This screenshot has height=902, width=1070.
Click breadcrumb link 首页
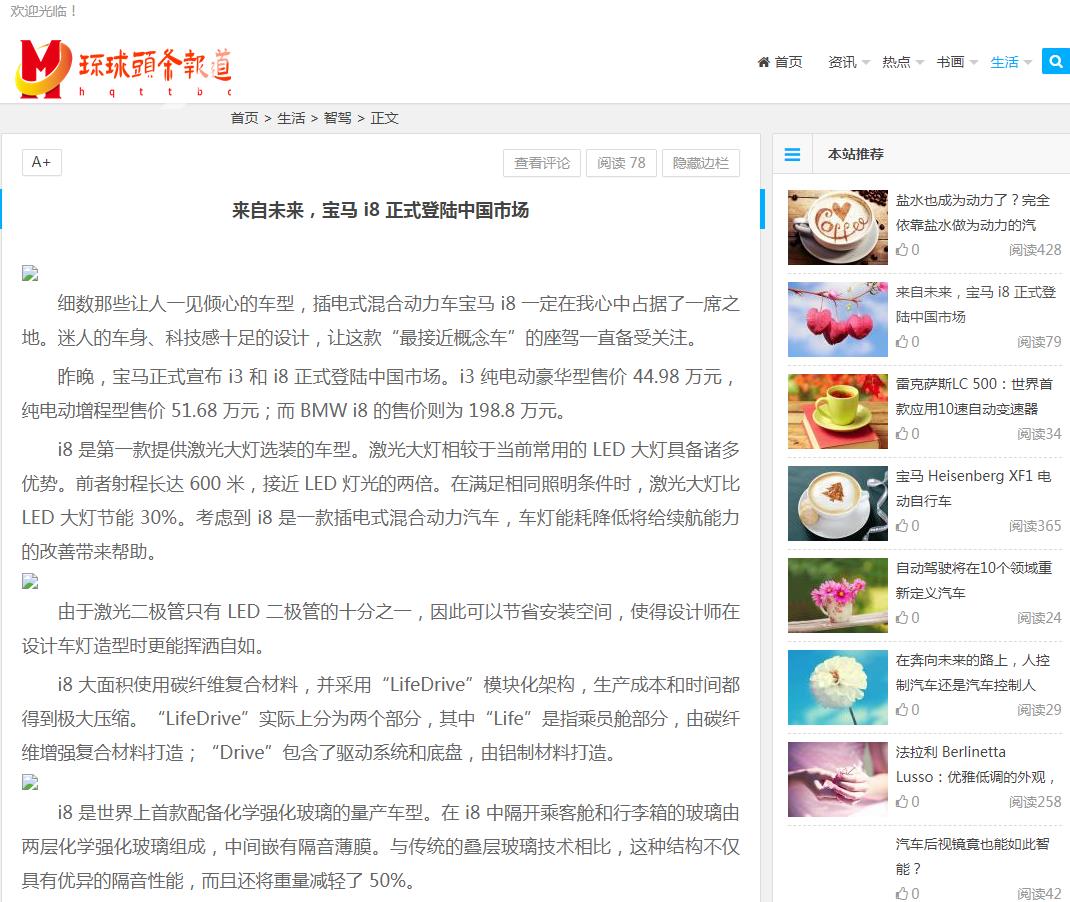[244, 118]
